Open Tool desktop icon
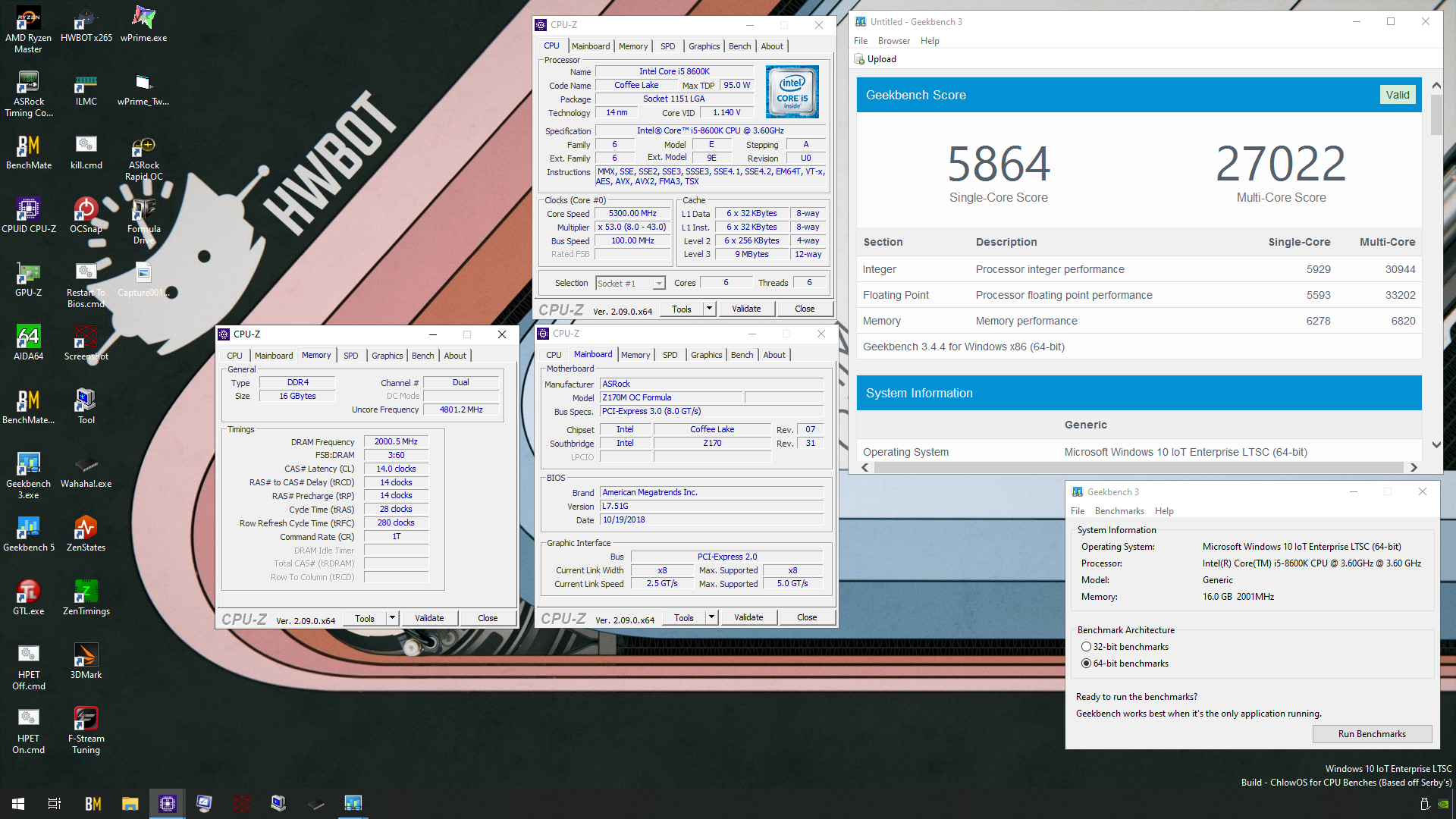Screen dimensions: 1456x819 coord(86,406)
